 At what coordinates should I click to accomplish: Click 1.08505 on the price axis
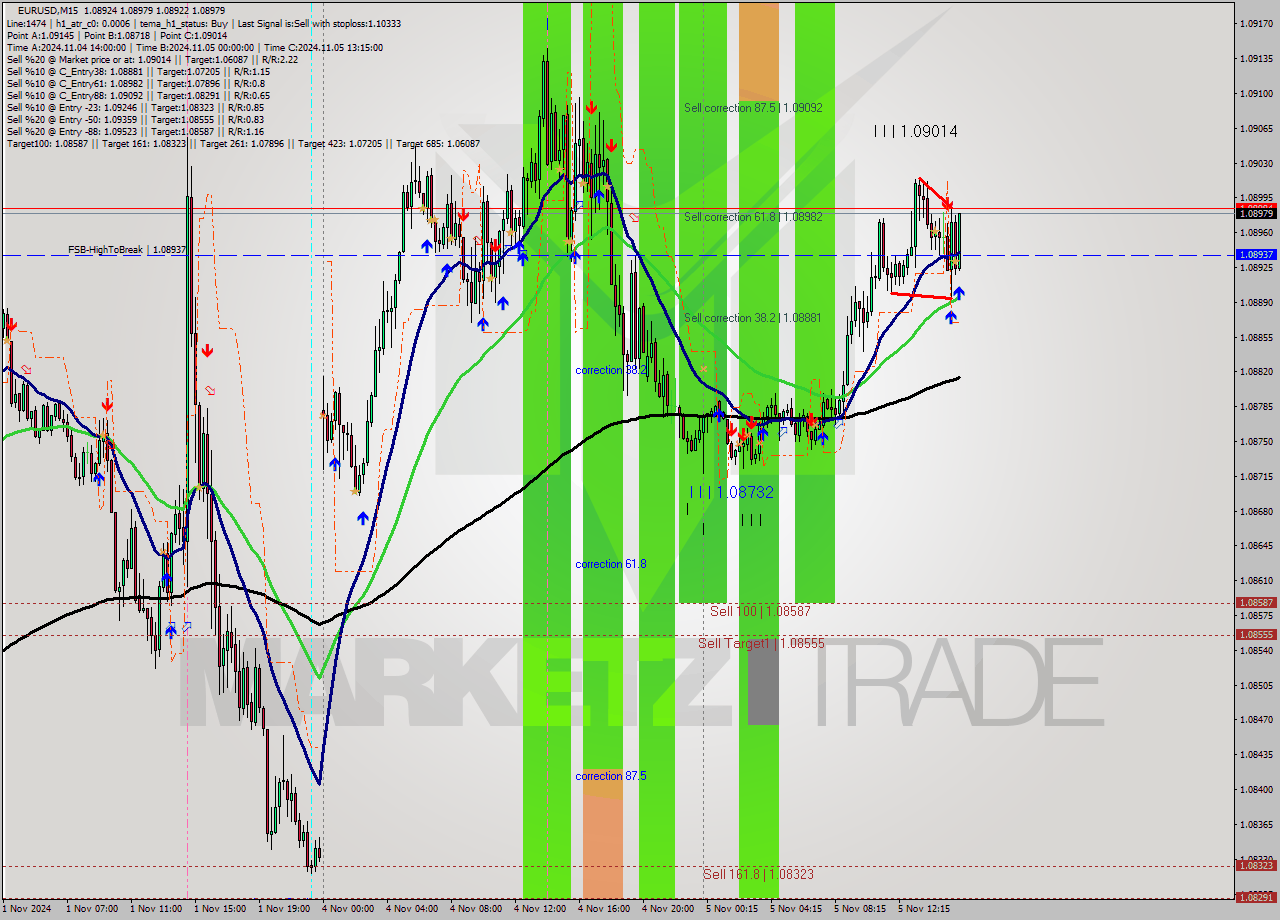pos(1256,685)
